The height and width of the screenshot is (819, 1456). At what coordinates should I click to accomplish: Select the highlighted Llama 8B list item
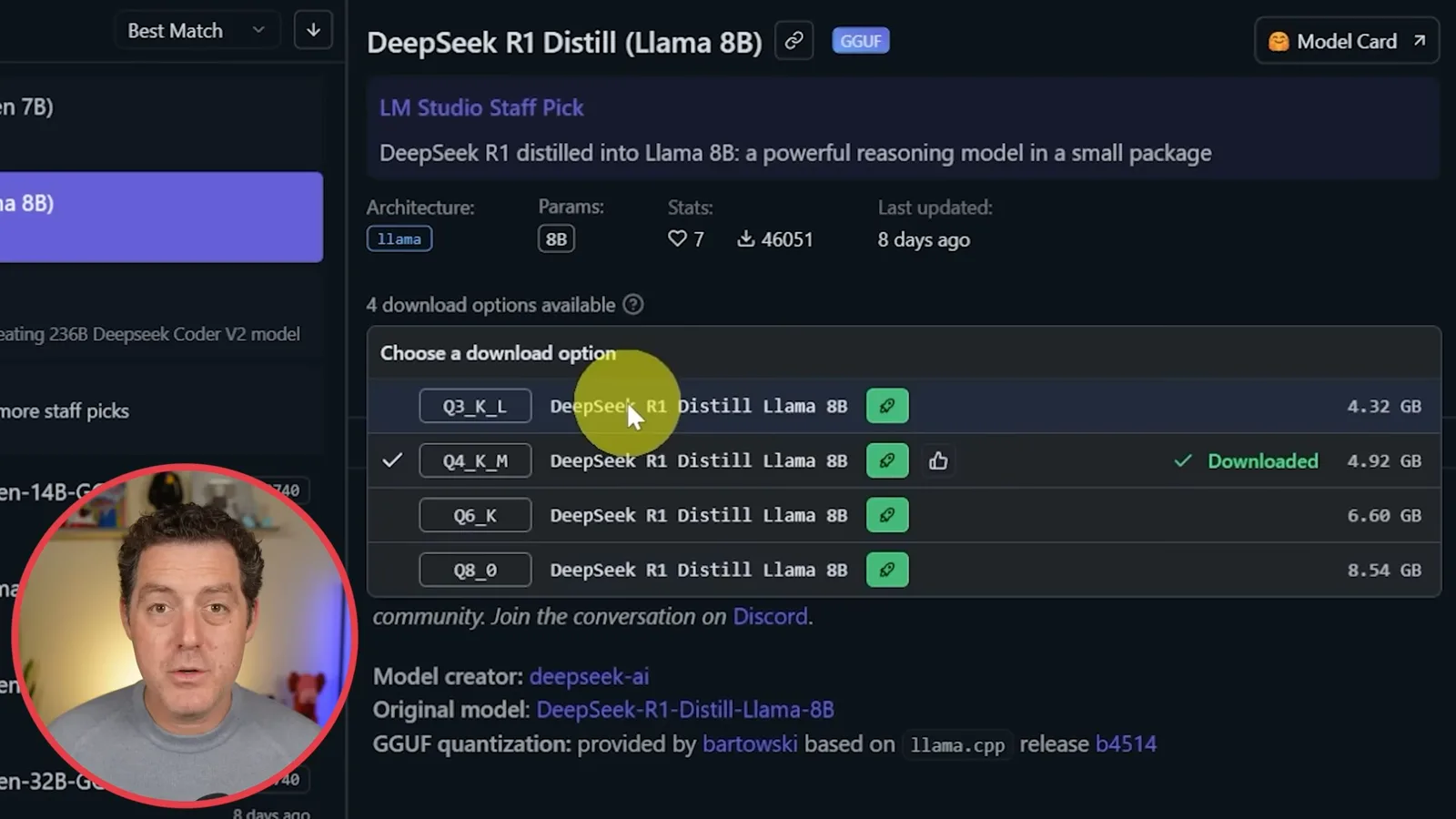tap(161, 217)
